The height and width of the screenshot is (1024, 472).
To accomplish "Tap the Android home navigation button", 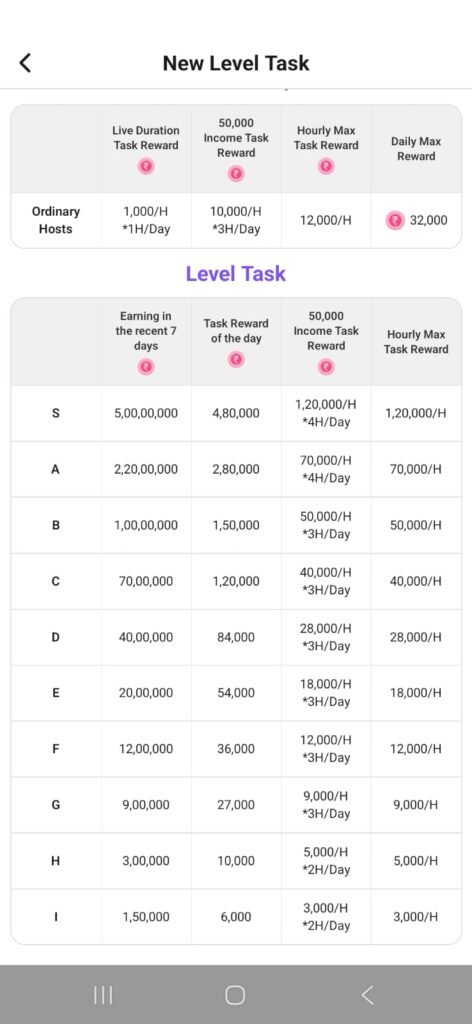I will (235, 995).
